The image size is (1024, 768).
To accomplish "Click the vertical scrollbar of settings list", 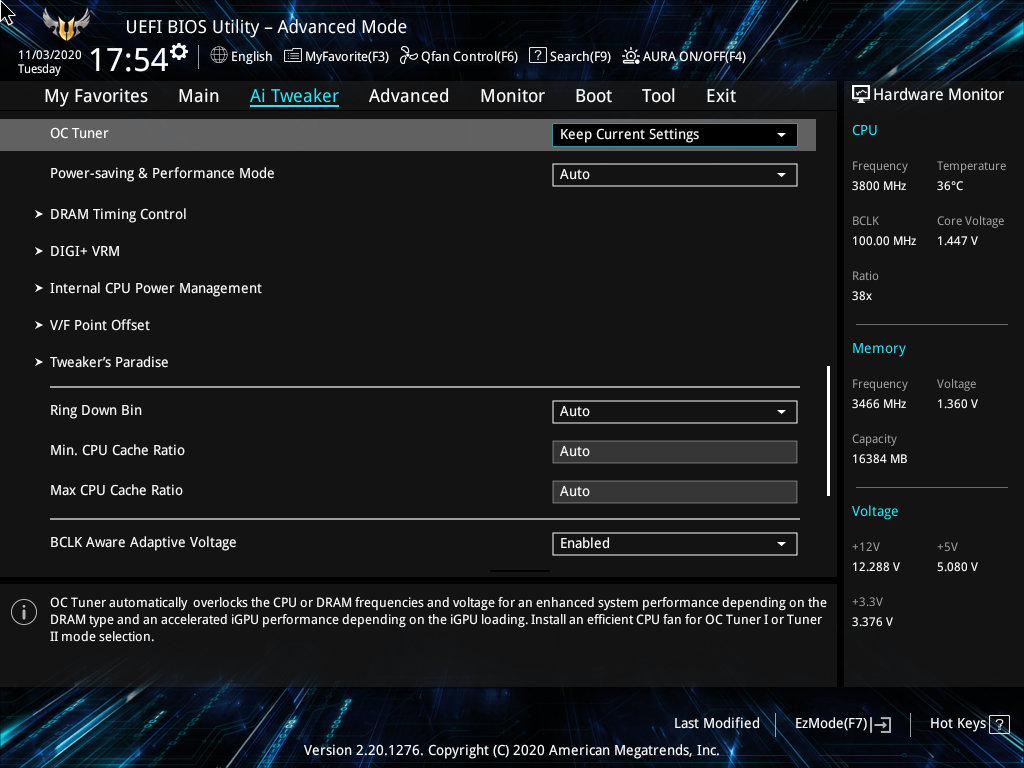I will click(x=828, y=430).
